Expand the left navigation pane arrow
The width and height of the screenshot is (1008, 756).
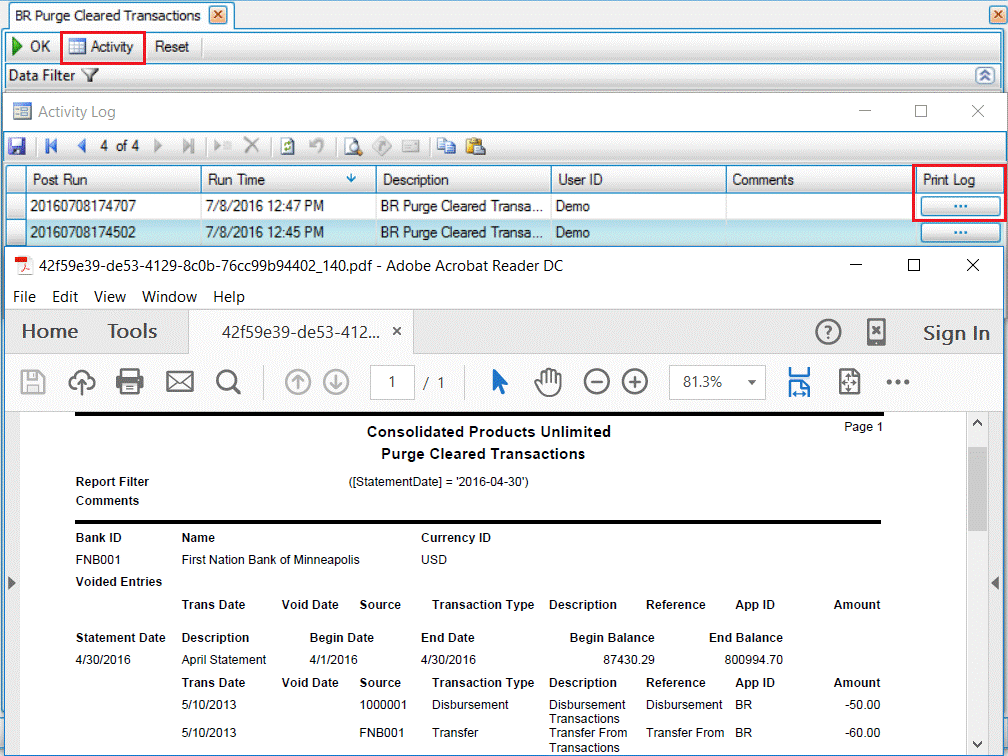coord(12,583)
